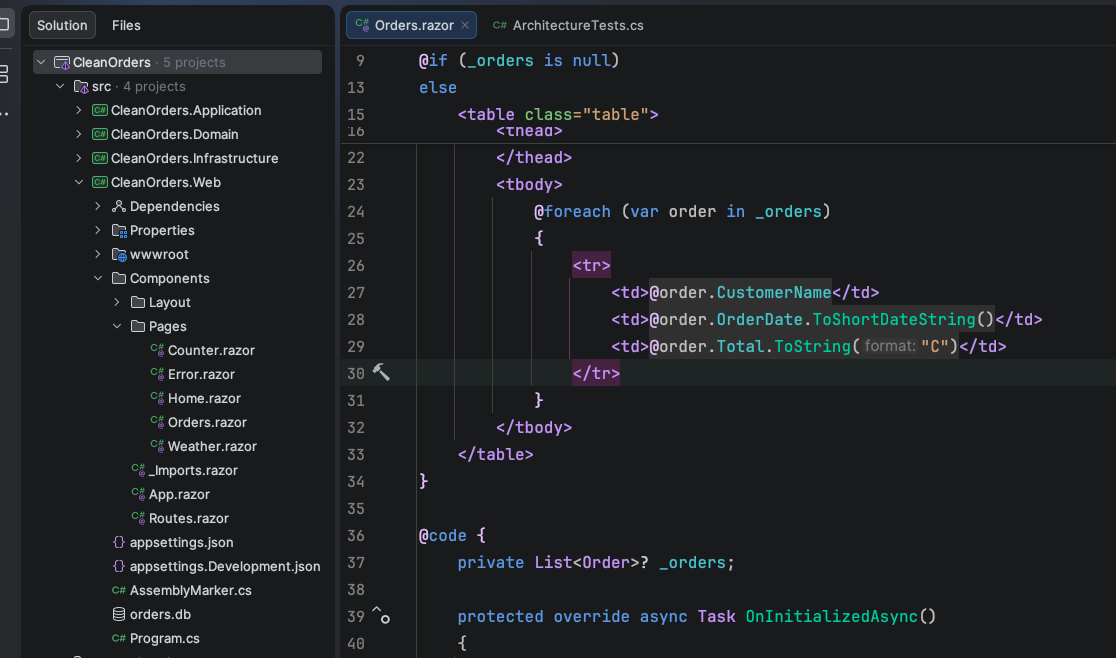Collapse the Pages folder
Screen dimensions: 1116x658
[117, 326]
